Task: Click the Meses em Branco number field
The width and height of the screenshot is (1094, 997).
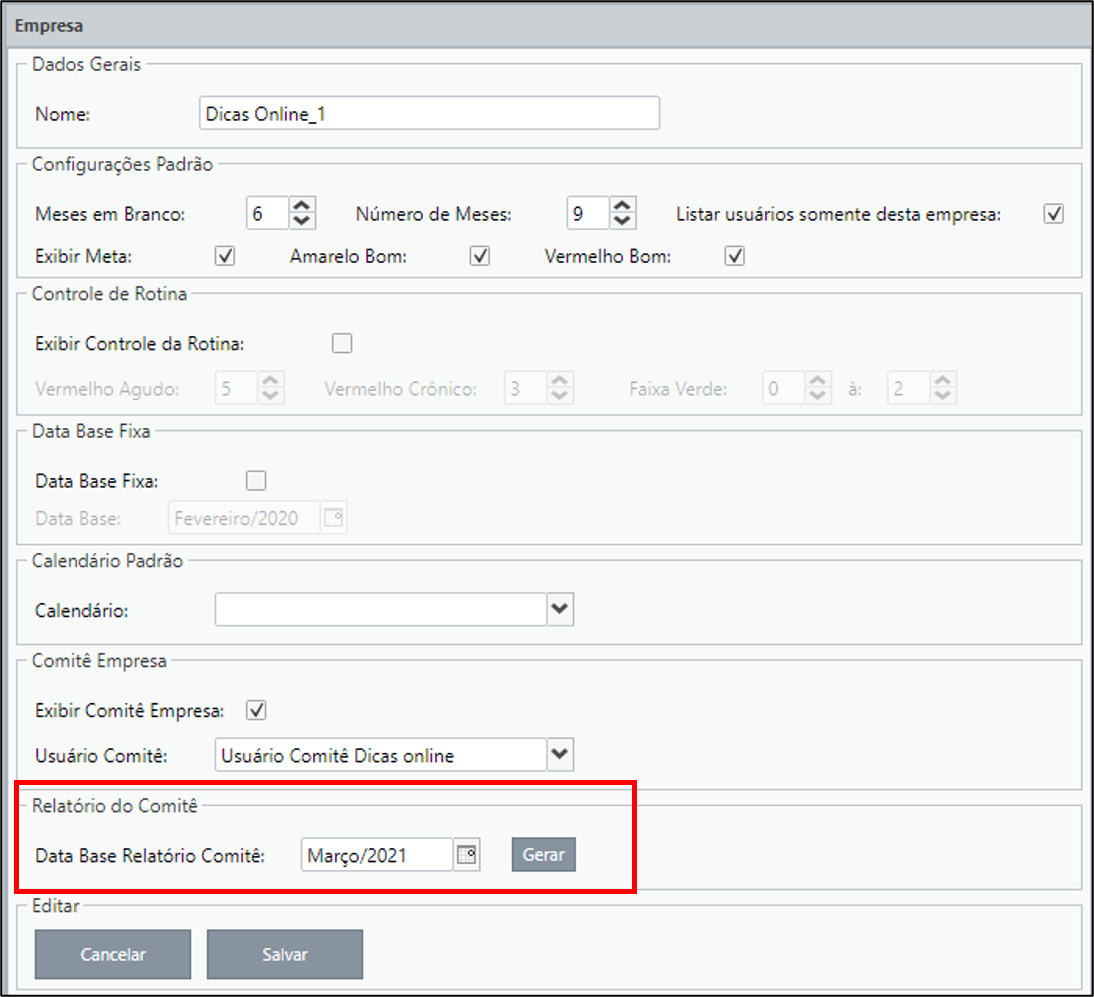Action: point(268,213)
